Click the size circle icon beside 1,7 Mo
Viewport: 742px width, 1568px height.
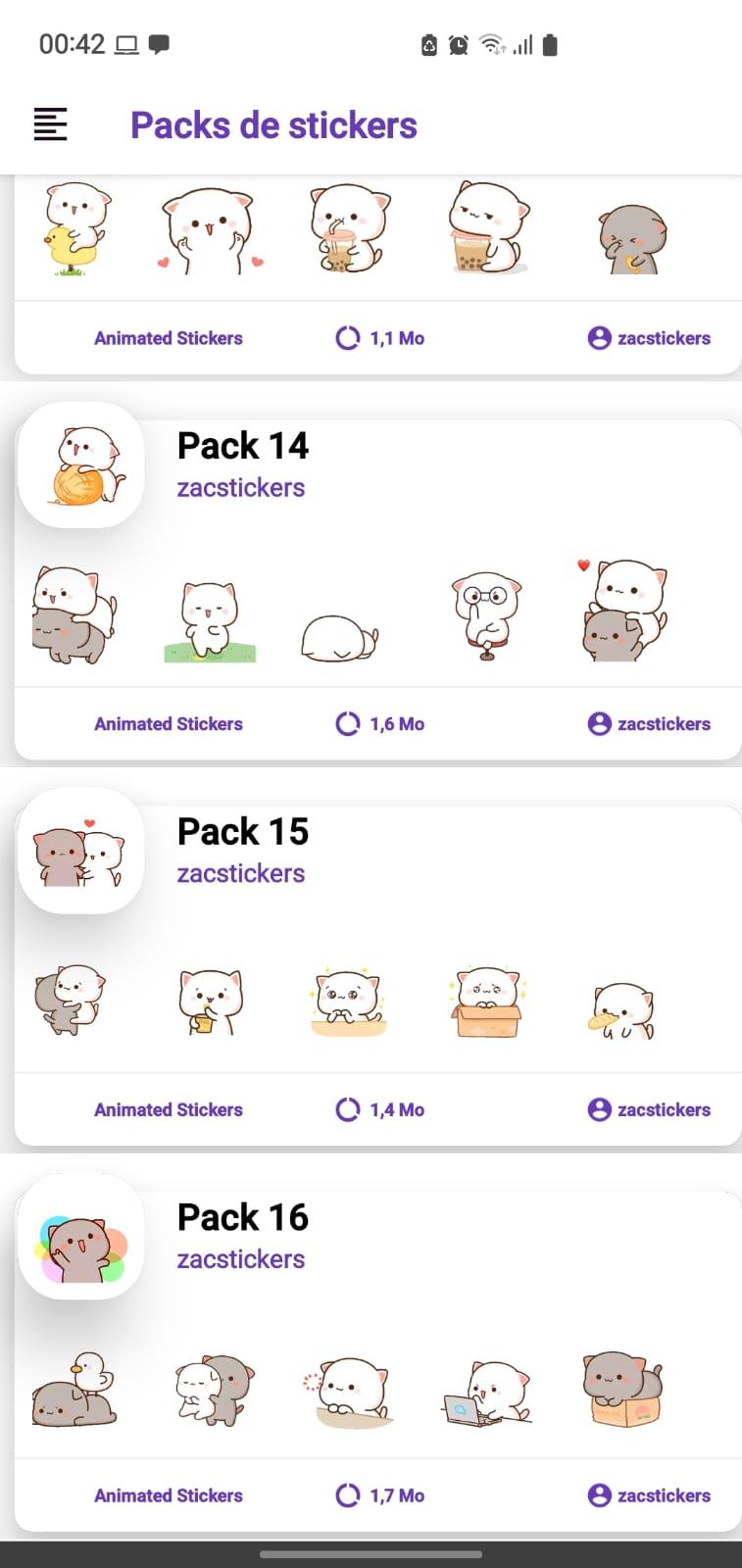pos(348,1495)
